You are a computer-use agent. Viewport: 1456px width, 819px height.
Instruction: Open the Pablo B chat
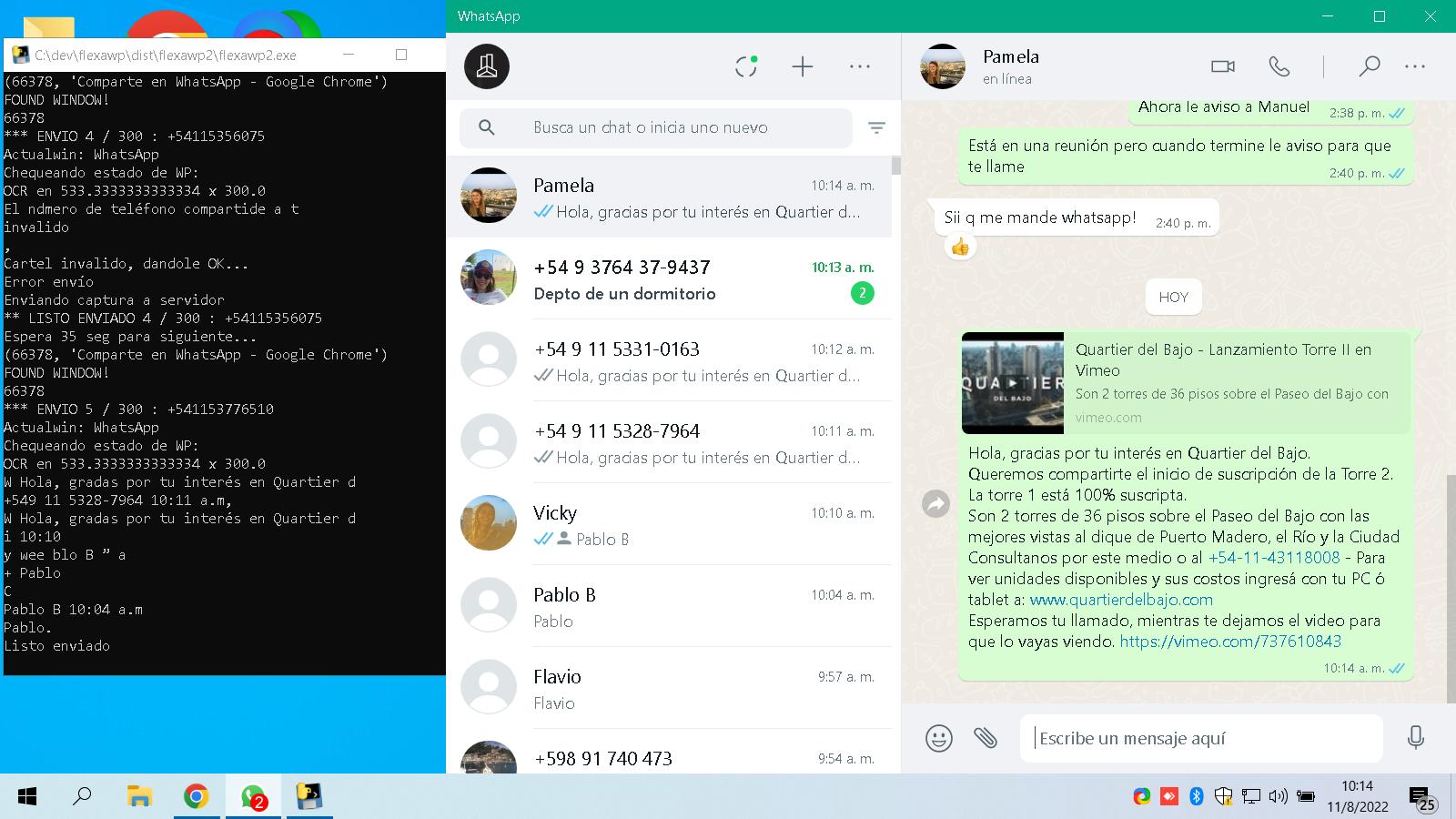tap(669, 606)
